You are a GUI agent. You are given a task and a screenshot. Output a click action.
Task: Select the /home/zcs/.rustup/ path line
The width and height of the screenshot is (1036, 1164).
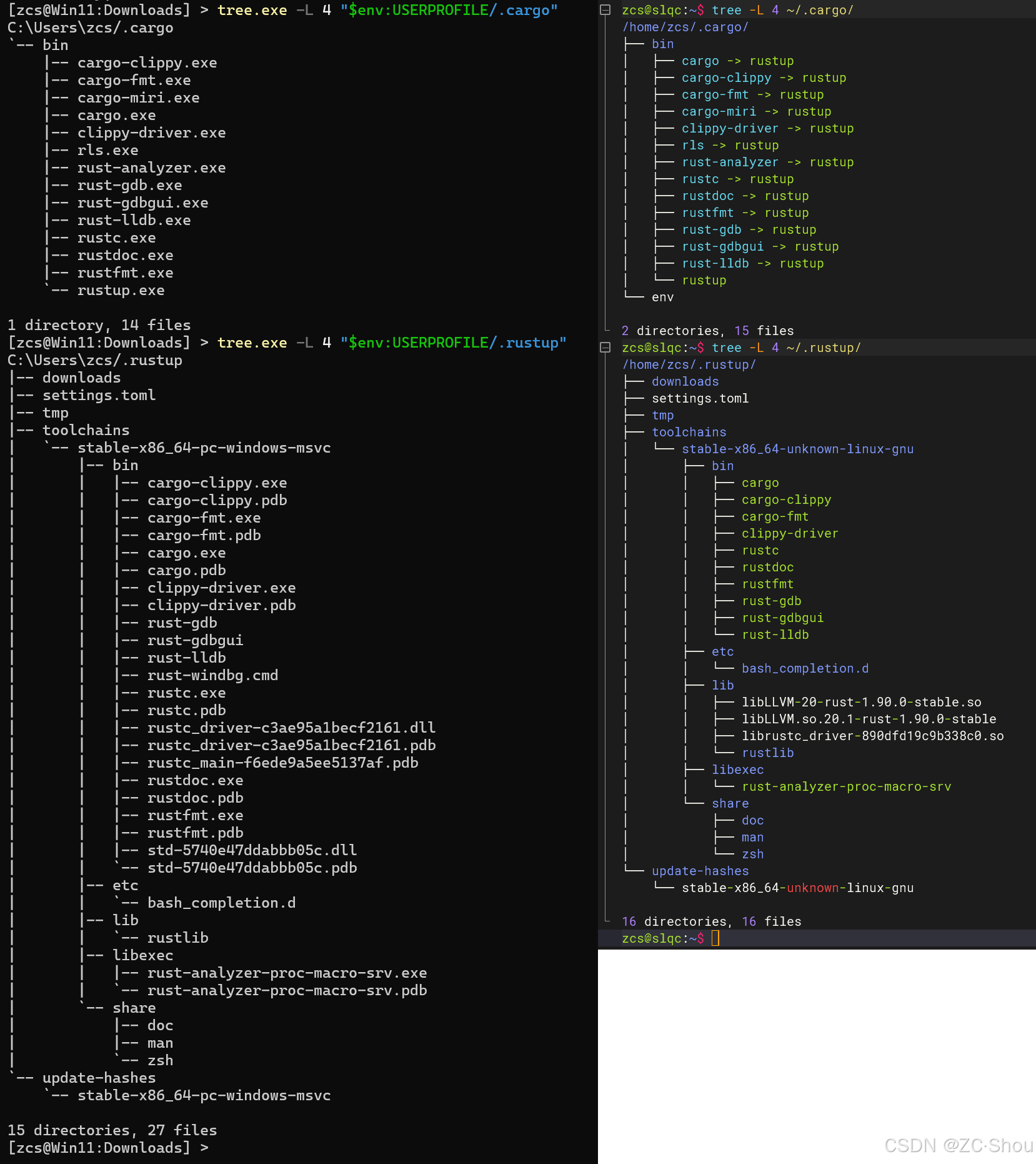(x=689, y=364)
